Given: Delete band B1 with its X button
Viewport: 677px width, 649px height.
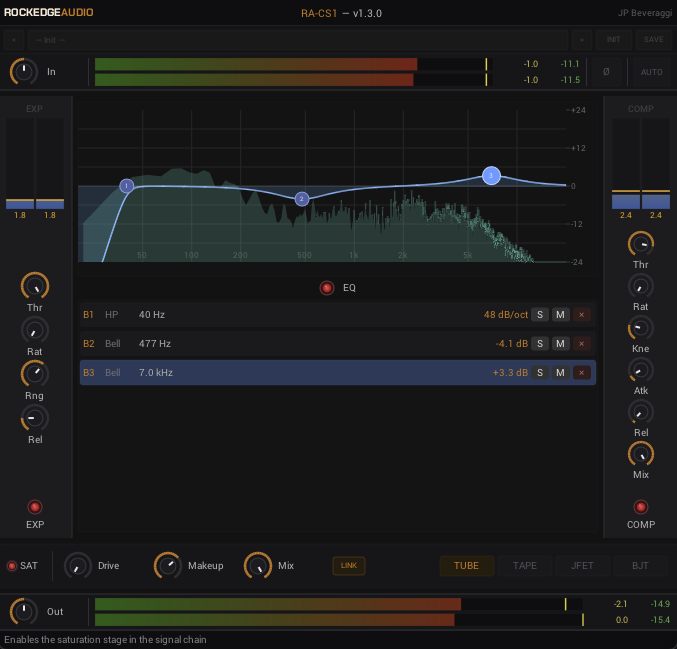Looking at the screenshot, I should [582, 315].
